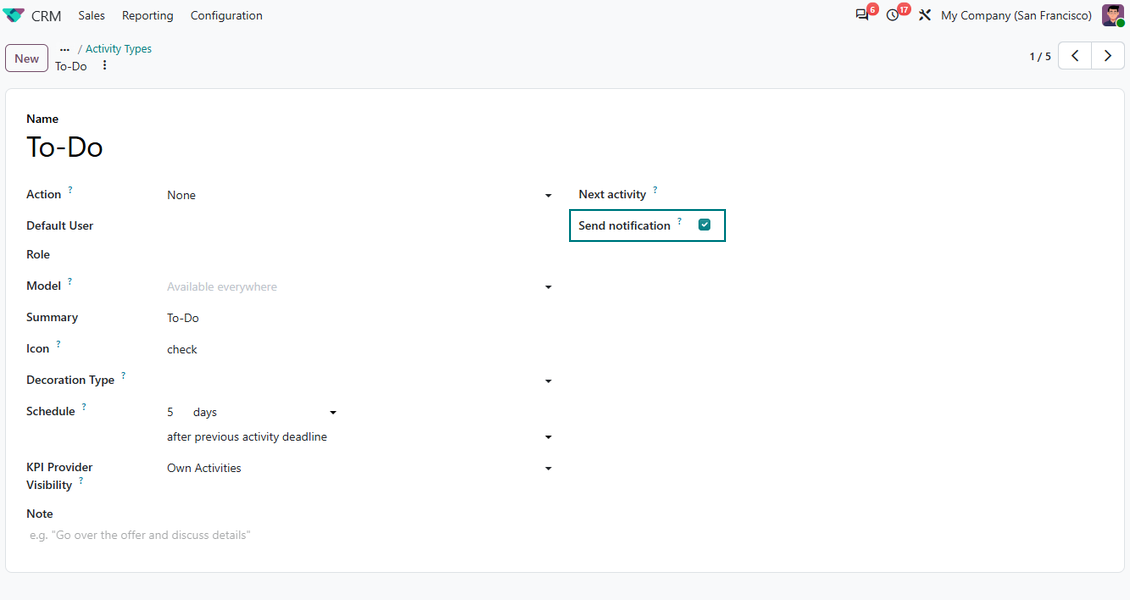Show the Schedule field help tooltip
This screenshot has width=1130, height=600.
(84, 407)
